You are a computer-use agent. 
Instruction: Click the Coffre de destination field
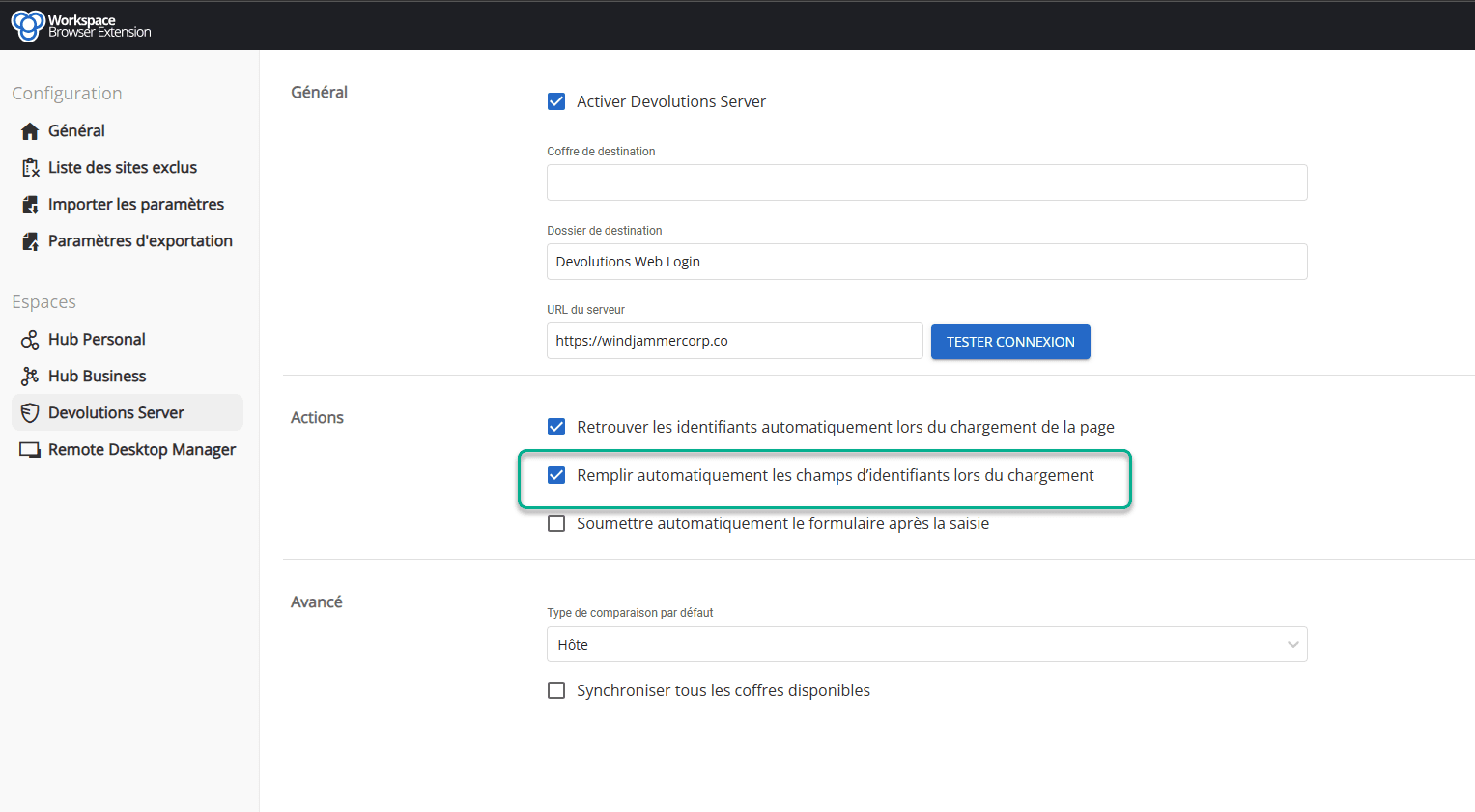point(926,182)
